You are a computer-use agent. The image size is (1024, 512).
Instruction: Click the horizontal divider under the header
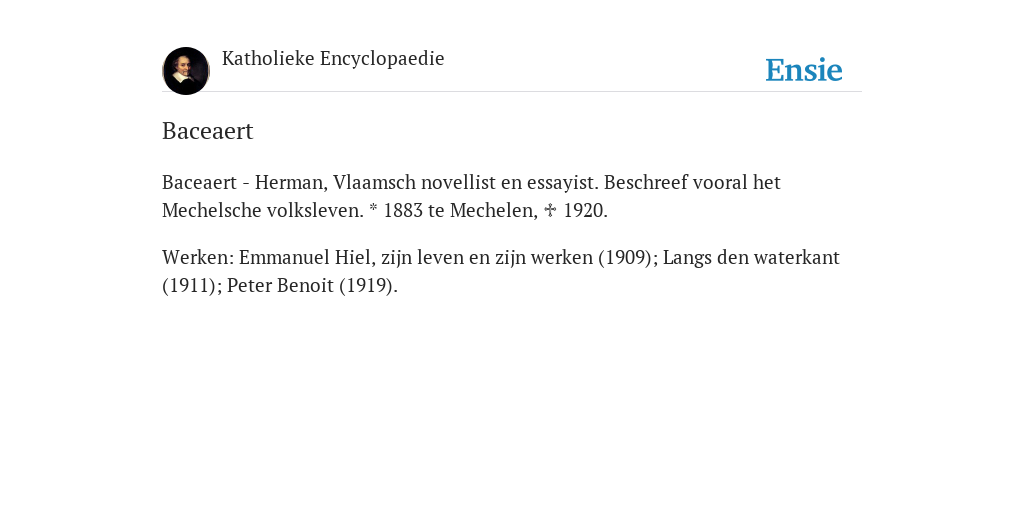(x=512, y=91)
